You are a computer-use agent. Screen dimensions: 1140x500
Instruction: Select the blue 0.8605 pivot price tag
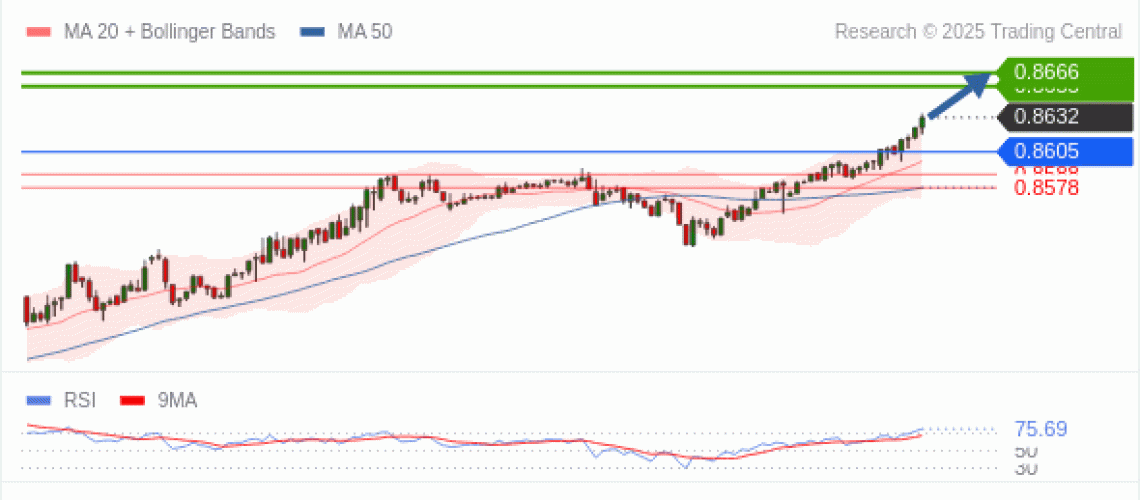(1064, 152)
